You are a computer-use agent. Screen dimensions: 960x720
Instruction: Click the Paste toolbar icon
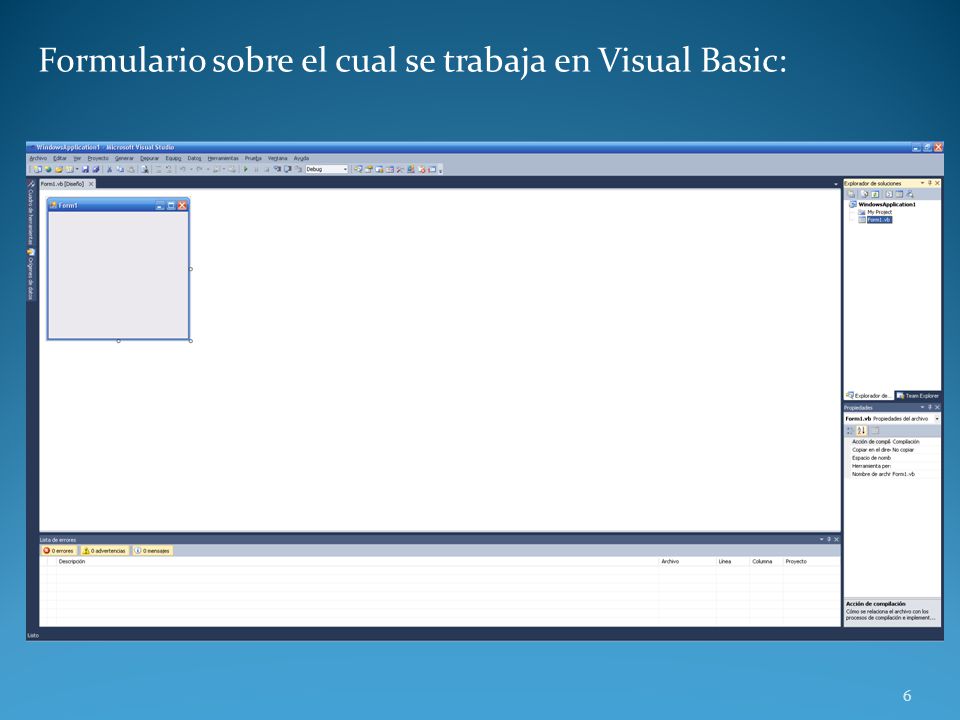[x=130, y=169]
